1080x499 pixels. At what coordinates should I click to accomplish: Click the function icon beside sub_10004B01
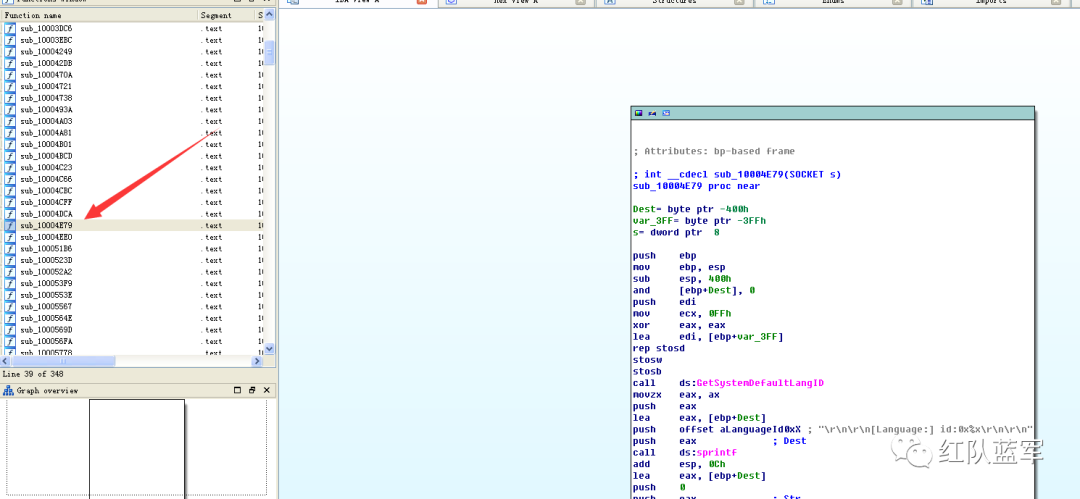coord(10,145)
